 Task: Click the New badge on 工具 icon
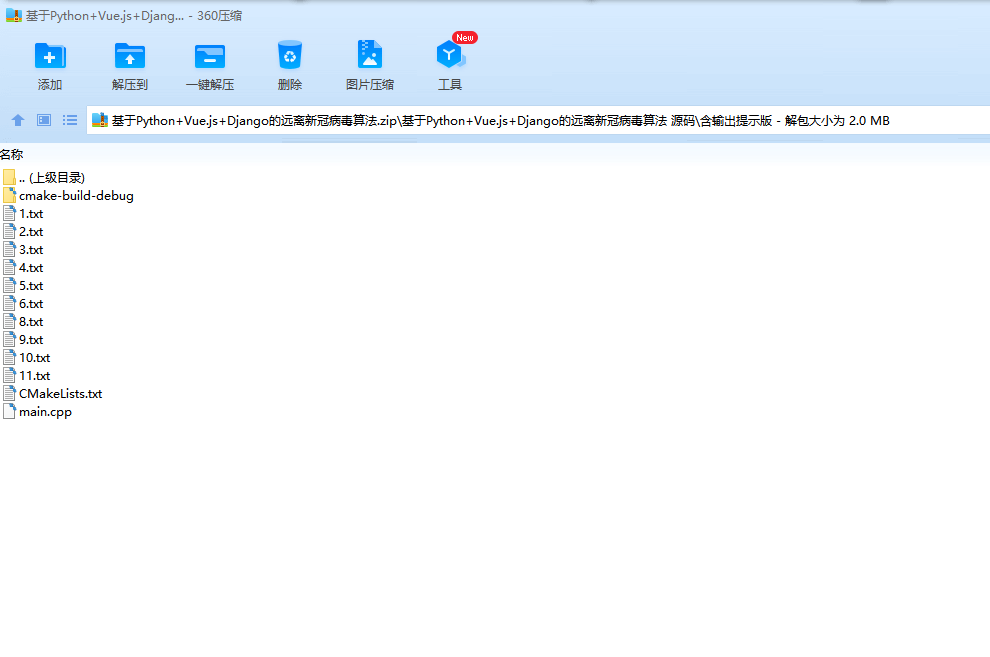pos(465,38)
